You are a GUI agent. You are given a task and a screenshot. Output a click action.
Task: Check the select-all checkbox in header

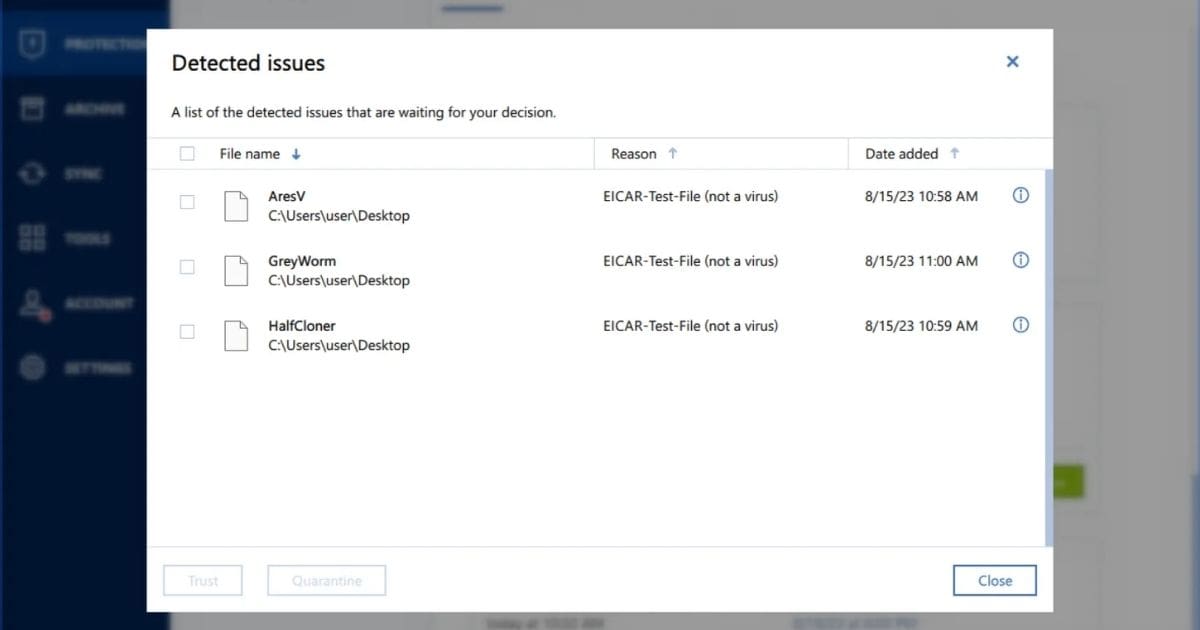(187, 154)
